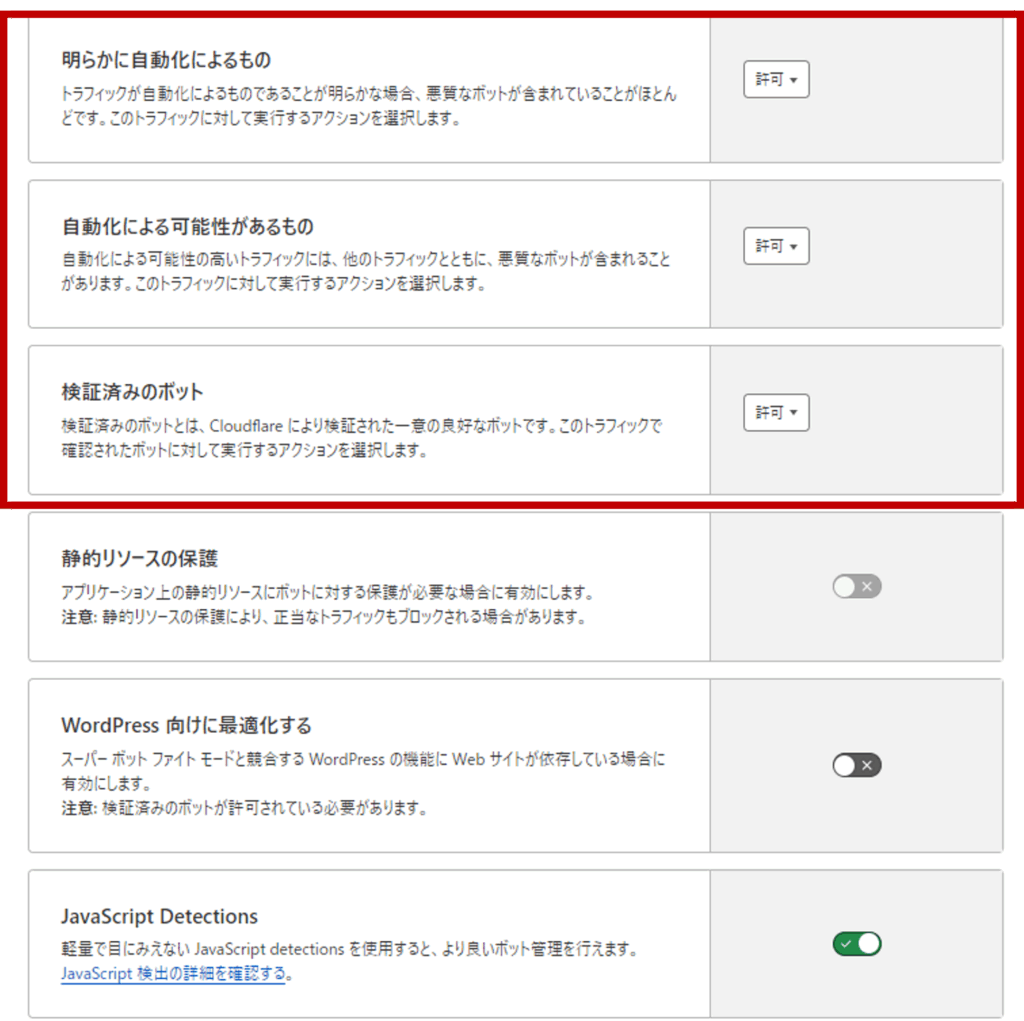The height and width of the screenshot is (1021, 1024).
Task: Click the 検証済みのボット description paragraph
Action: 360,438
